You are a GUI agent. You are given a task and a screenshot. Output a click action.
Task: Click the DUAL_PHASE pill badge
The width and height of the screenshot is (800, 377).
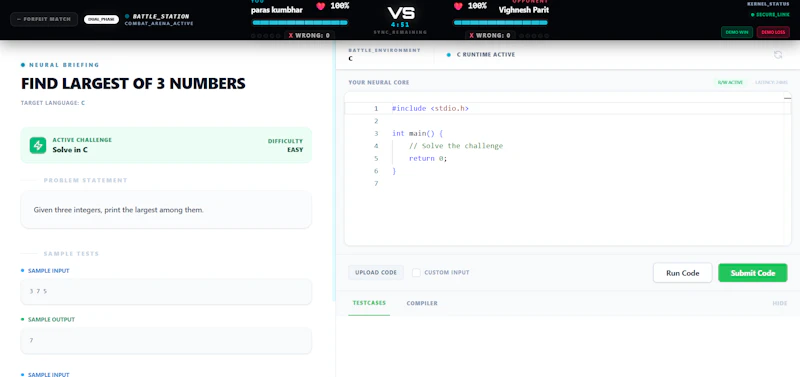pyautogui.click(x=101, y=19)
